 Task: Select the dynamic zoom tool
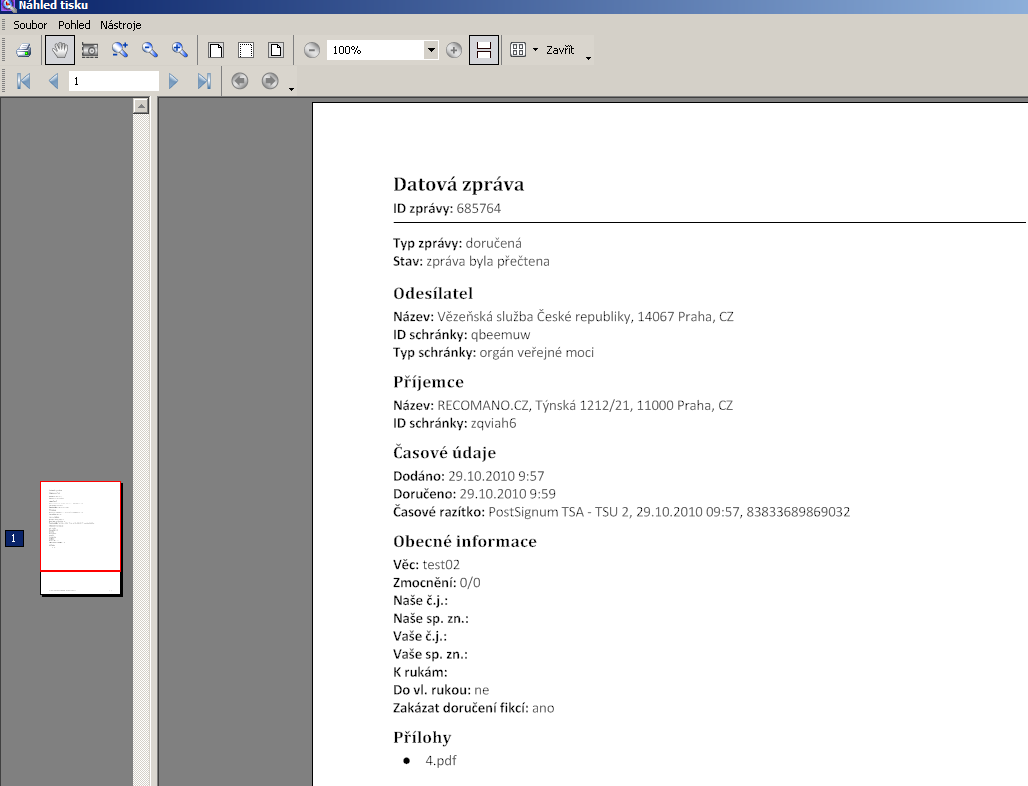pyautogui.click(x=120, y=50)
